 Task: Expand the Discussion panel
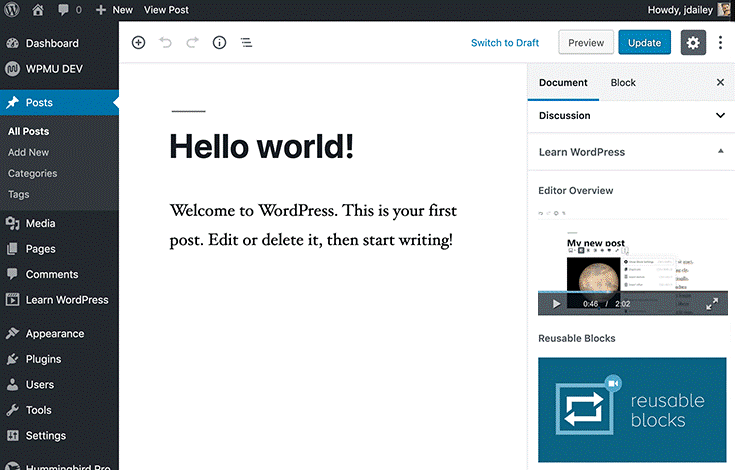[x=631, y=115]
